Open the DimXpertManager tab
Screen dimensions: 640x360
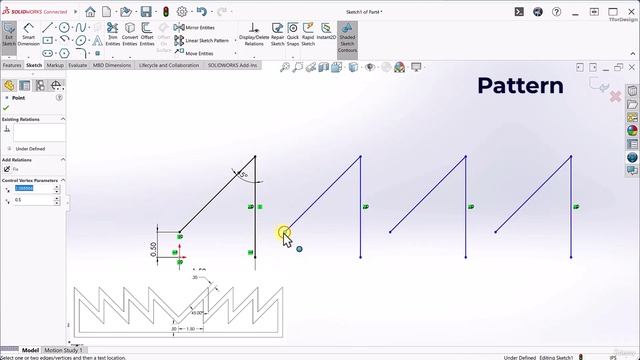(56, 85)
